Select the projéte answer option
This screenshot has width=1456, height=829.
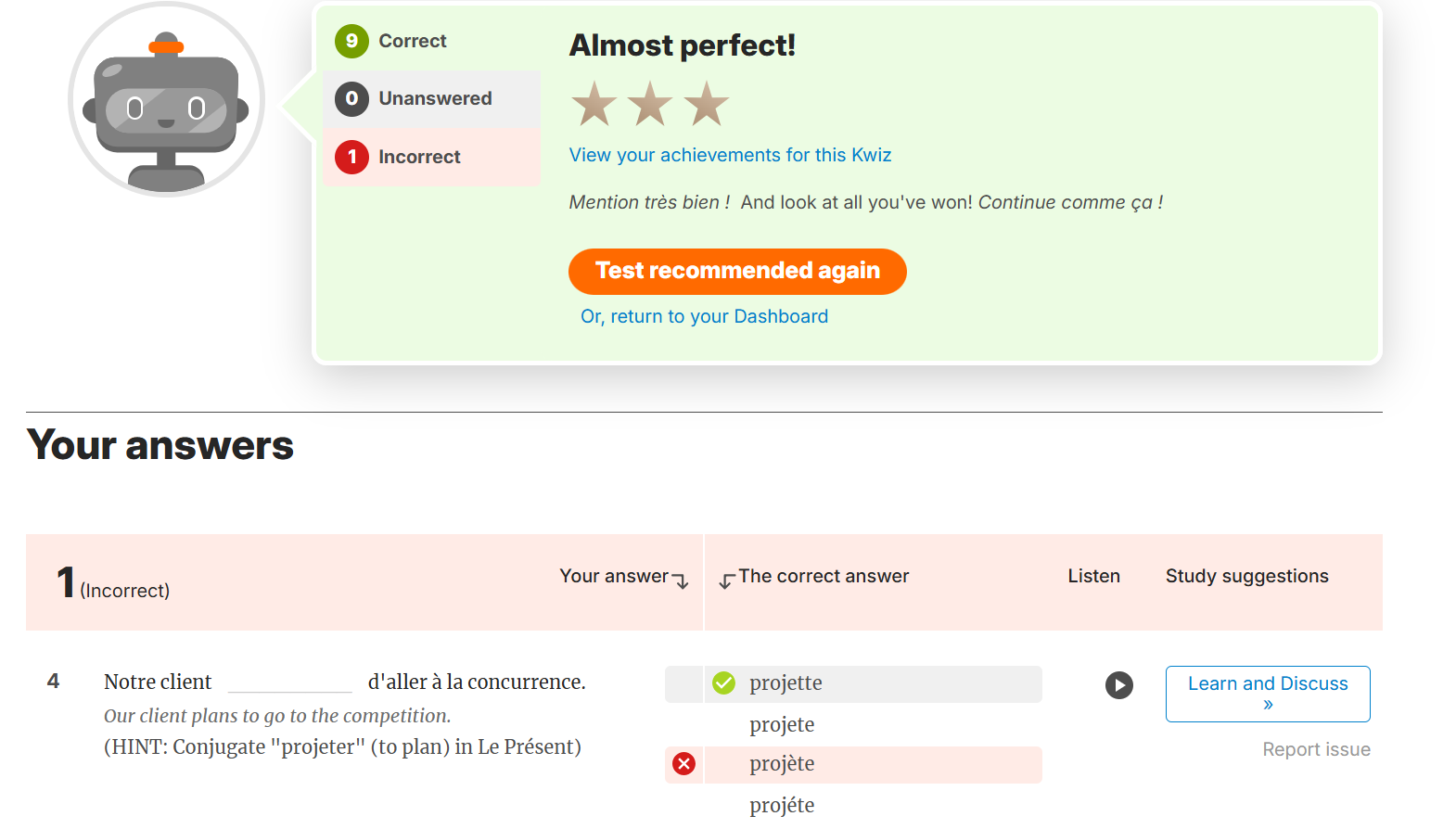(x=781, y=805)
